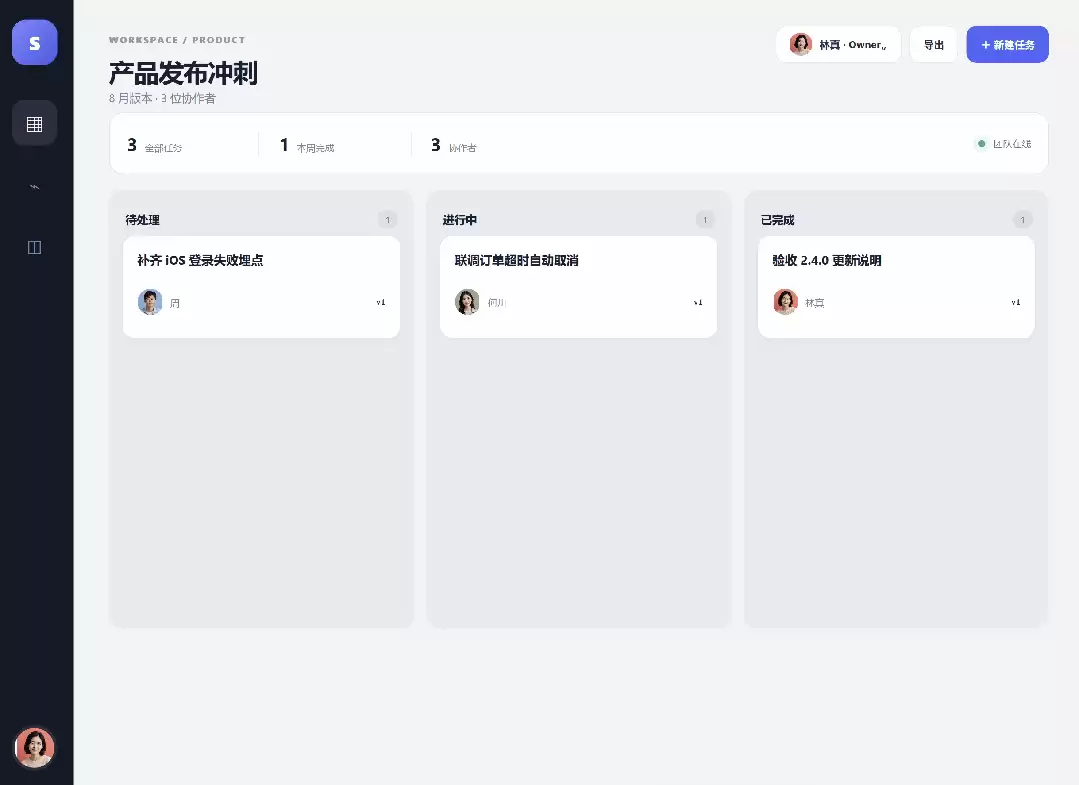
Task: Open the 联调订单超时自动取消 task card
Action: (579, 287)
